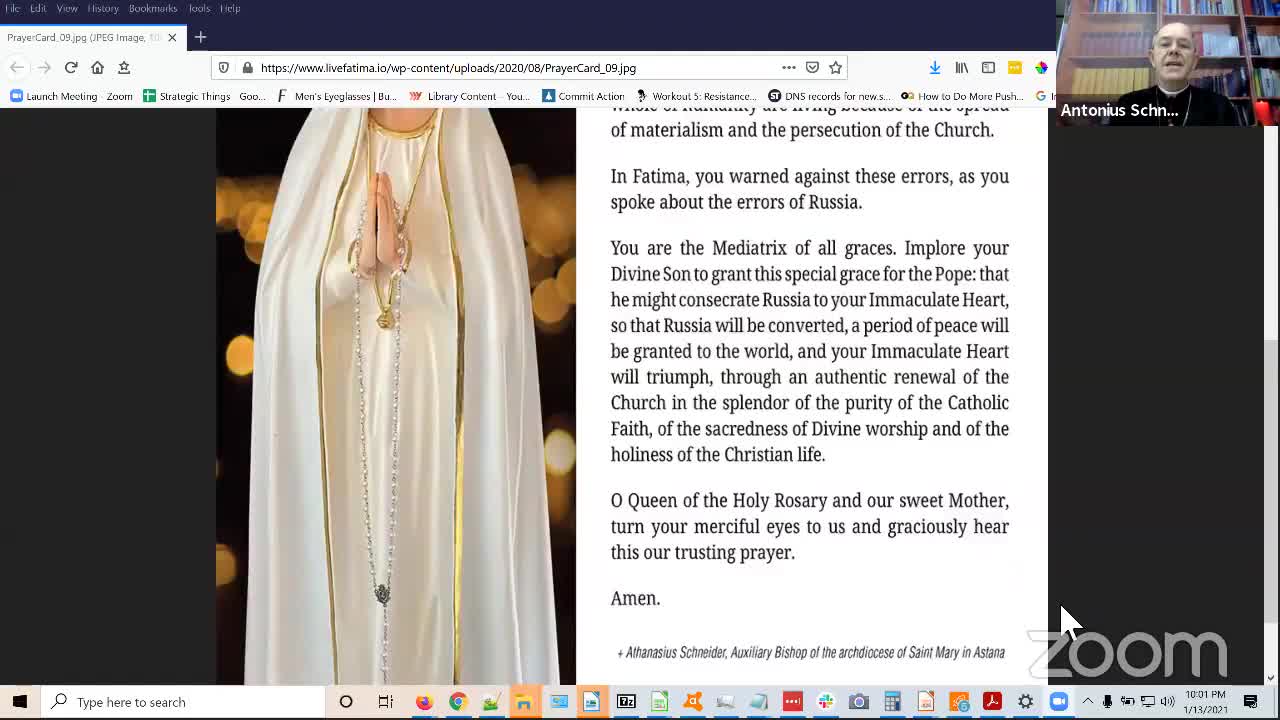
Task: Launch Google Chrome from the taskbar
Action: (x=457, y=702)
